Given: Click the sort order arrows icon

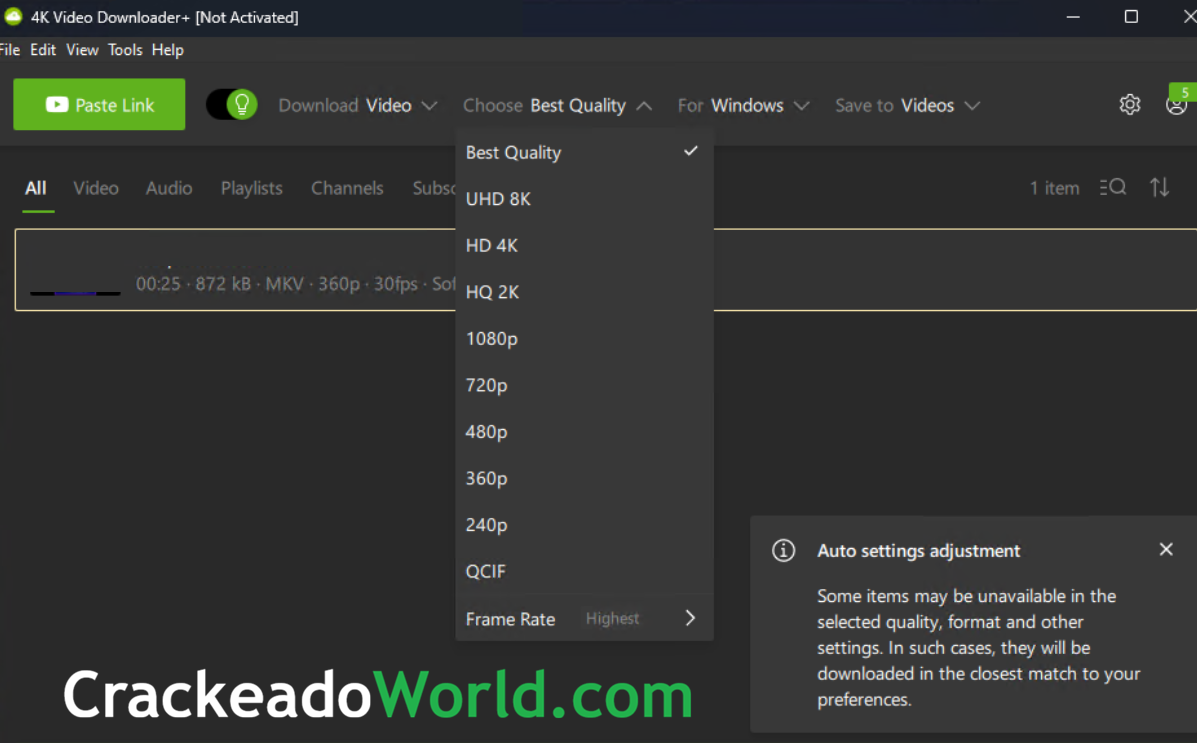Looking at the screenshot, I should [x=1160, y=187].
